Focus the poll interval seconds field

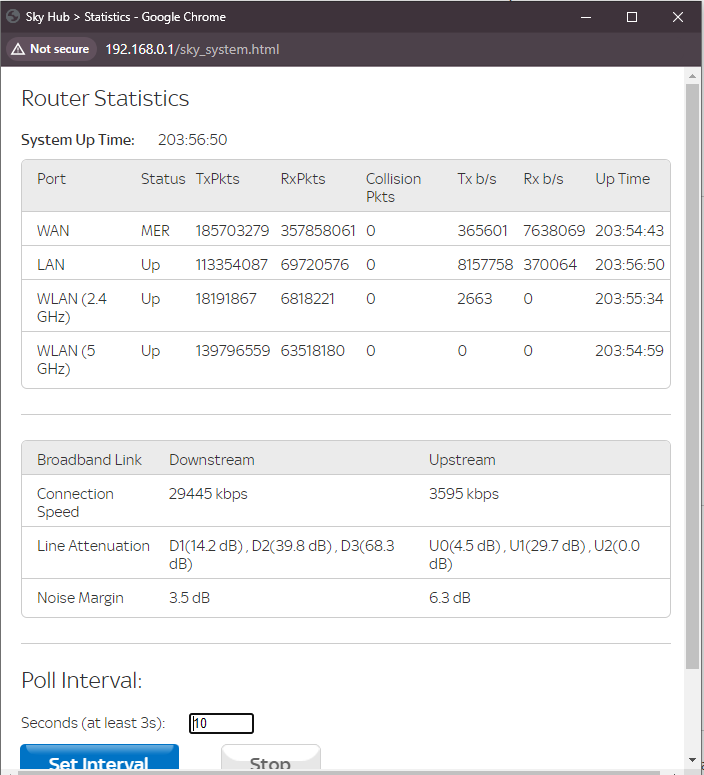click(x=221, y=723)
